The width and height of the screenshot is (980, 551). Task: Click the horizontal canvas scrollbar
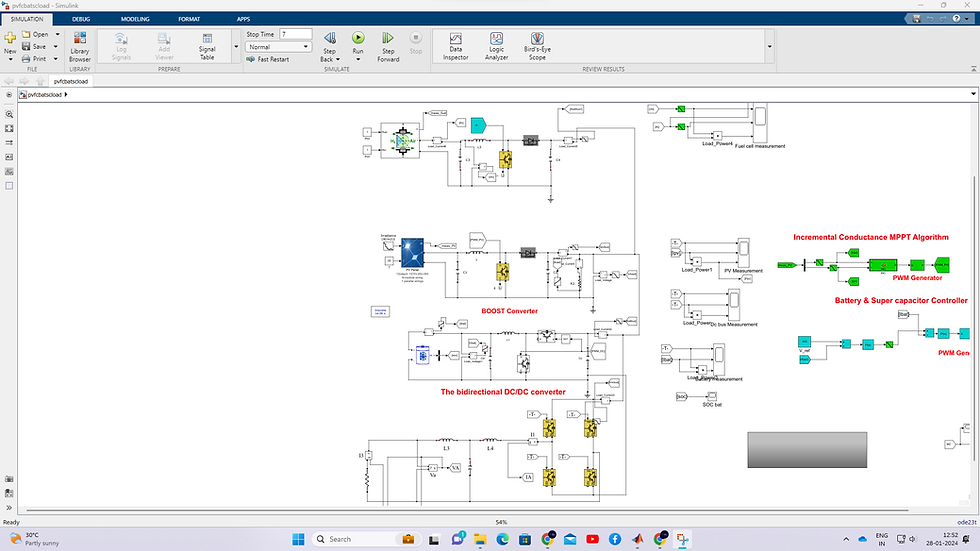[467, 510]
